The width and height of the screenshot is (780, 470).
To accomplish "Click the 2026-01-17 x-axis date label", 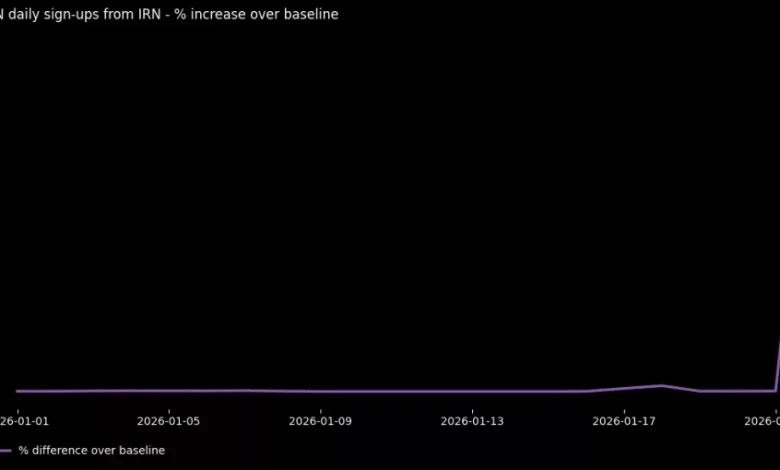I will coord(624,421).
